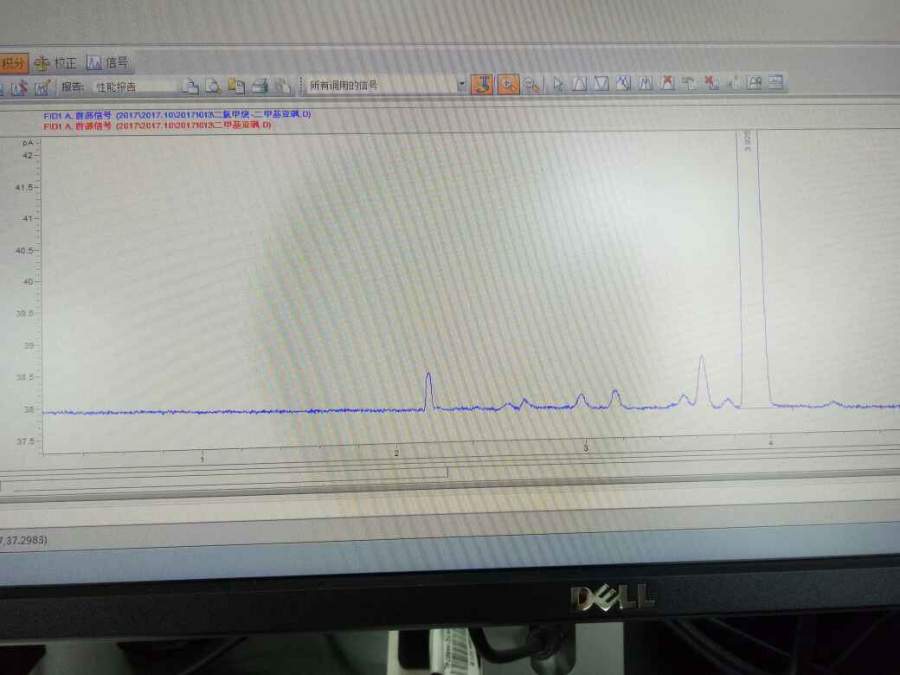Open the print preview magnifier icon
The height and width of the screenshot is (675, 900).
(213, 87)
